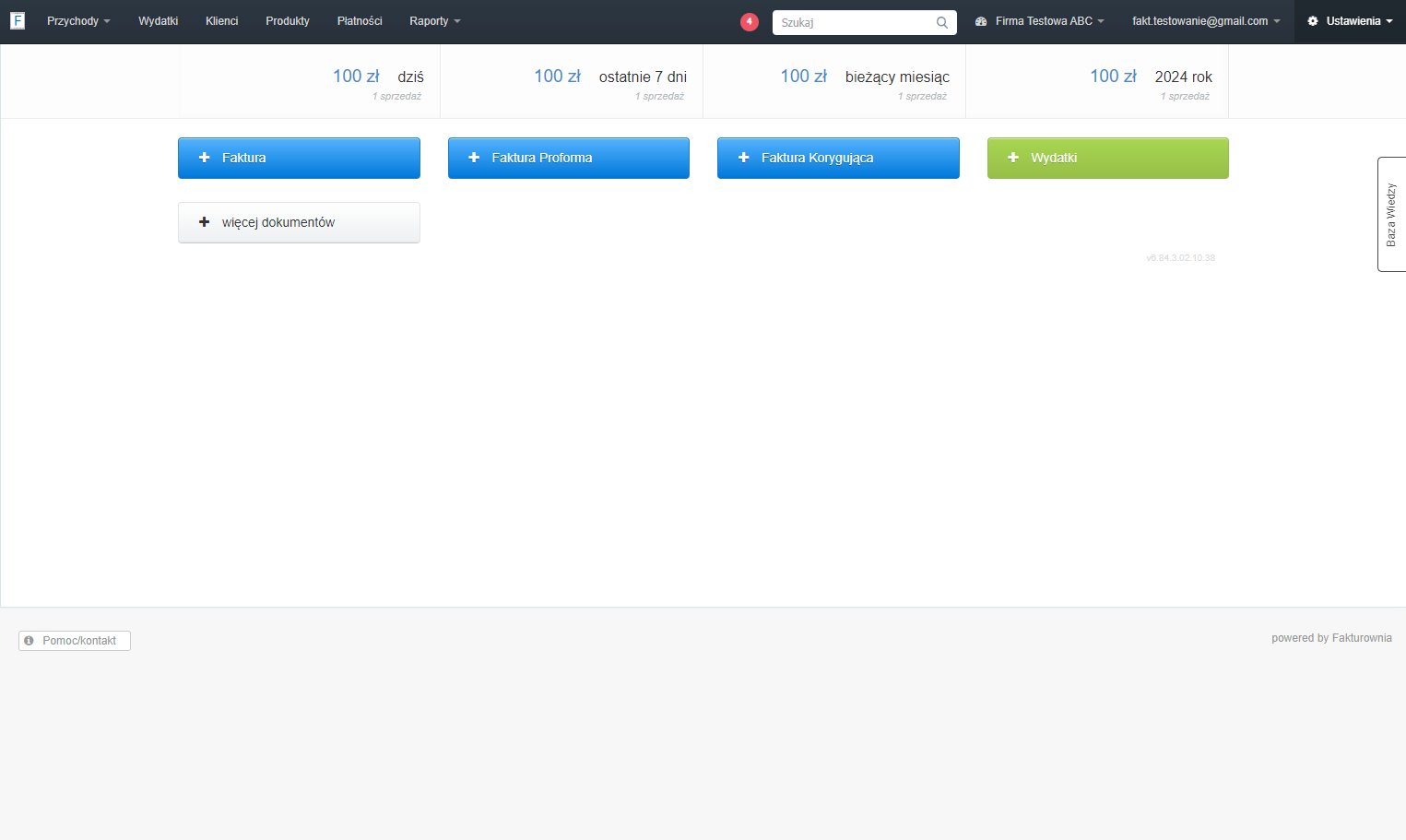The width and height of the screenshot is (1406, 840).
Task: Click the info icon in Pomoc/kontakt
Action: [x=29, y=641]
